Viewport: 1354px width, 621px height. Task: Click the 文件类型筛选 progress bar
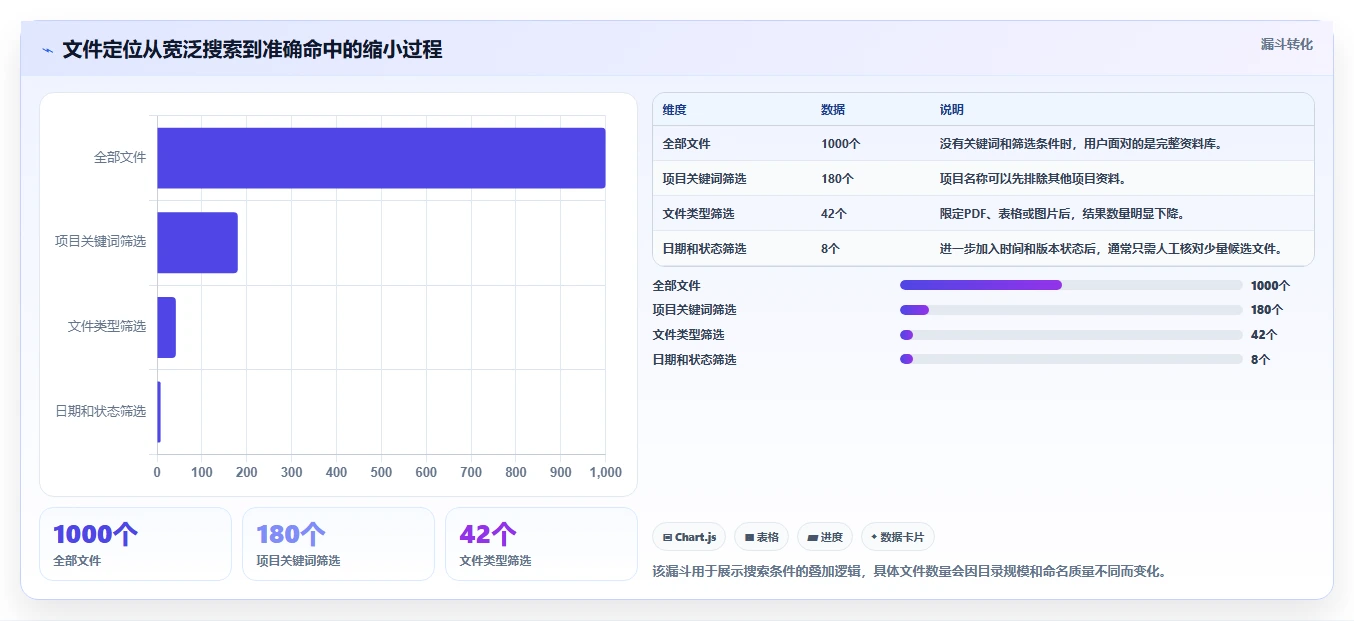click(1071, 335)
